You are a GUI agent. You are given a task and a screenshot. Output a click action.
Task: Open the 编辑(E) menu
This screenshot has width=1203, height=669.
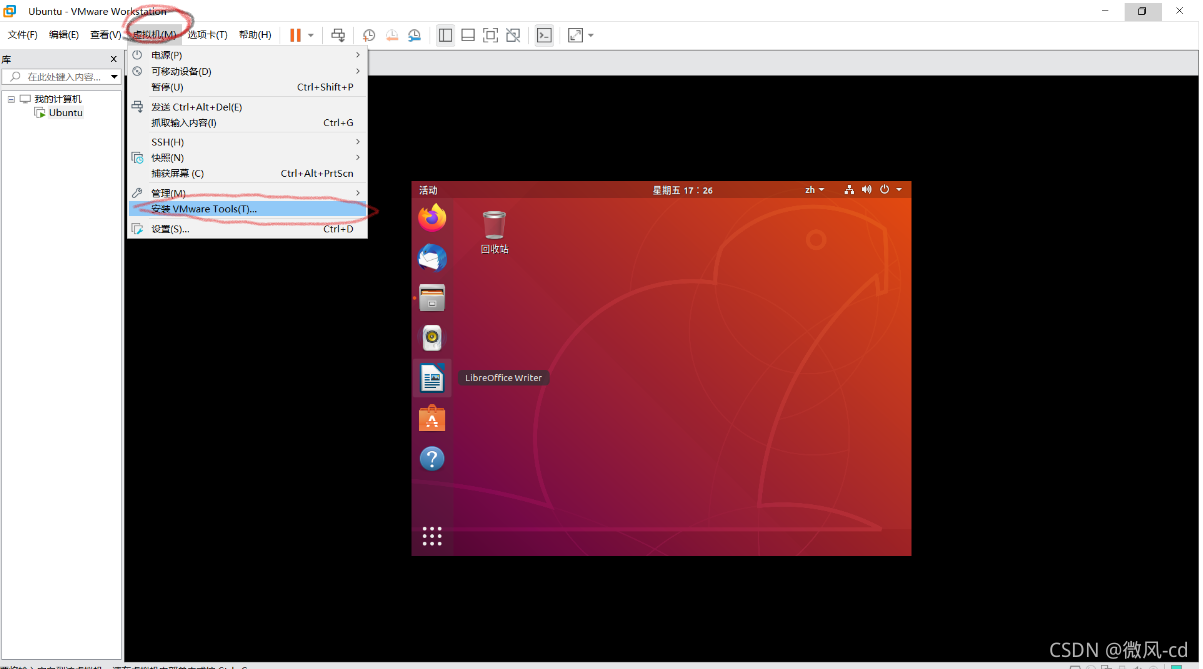tap(64, 35)
